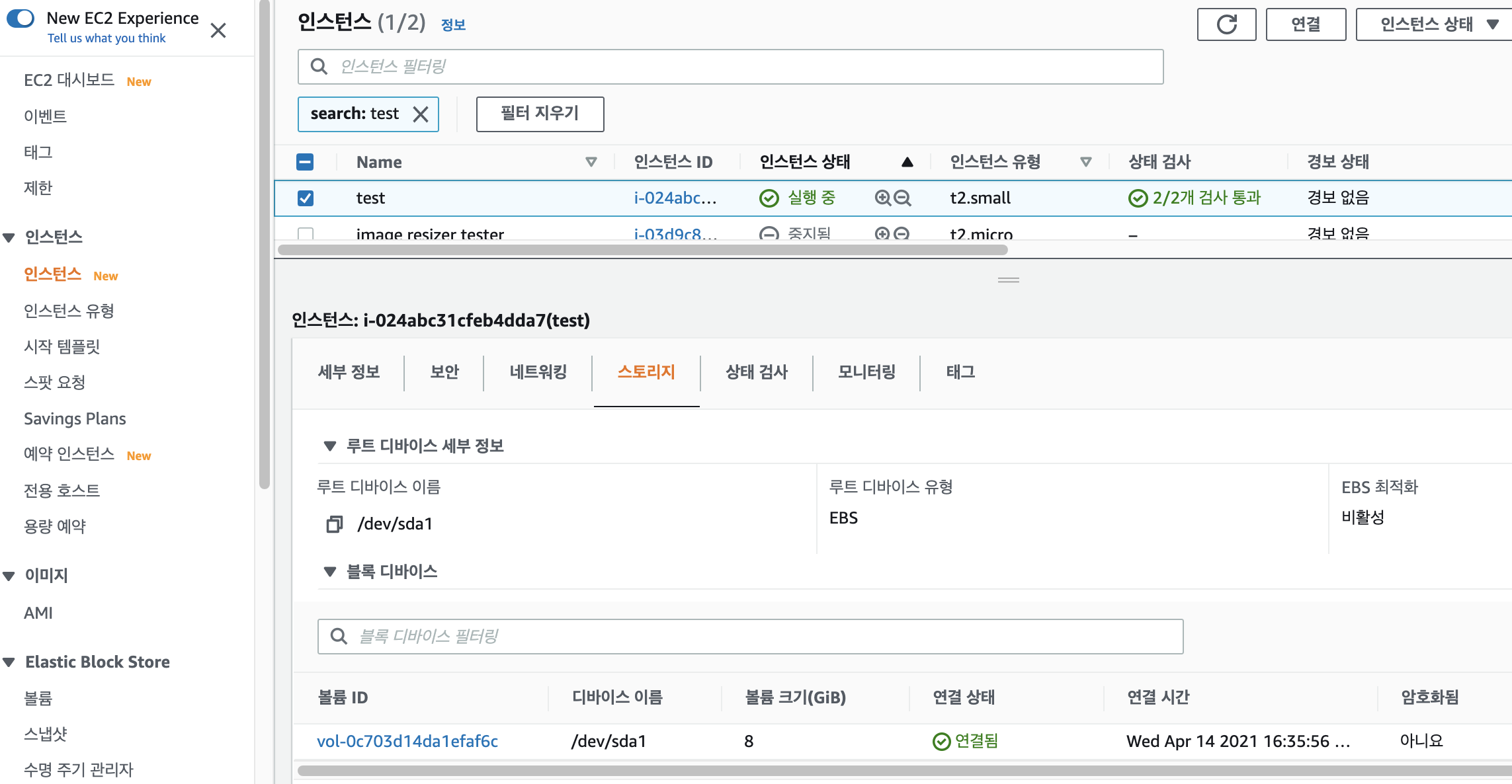Image resolution: width=1512 pixels, height=784 pixels.
Task: Click the 필터 지우기 button
Action: pos(540,114)
